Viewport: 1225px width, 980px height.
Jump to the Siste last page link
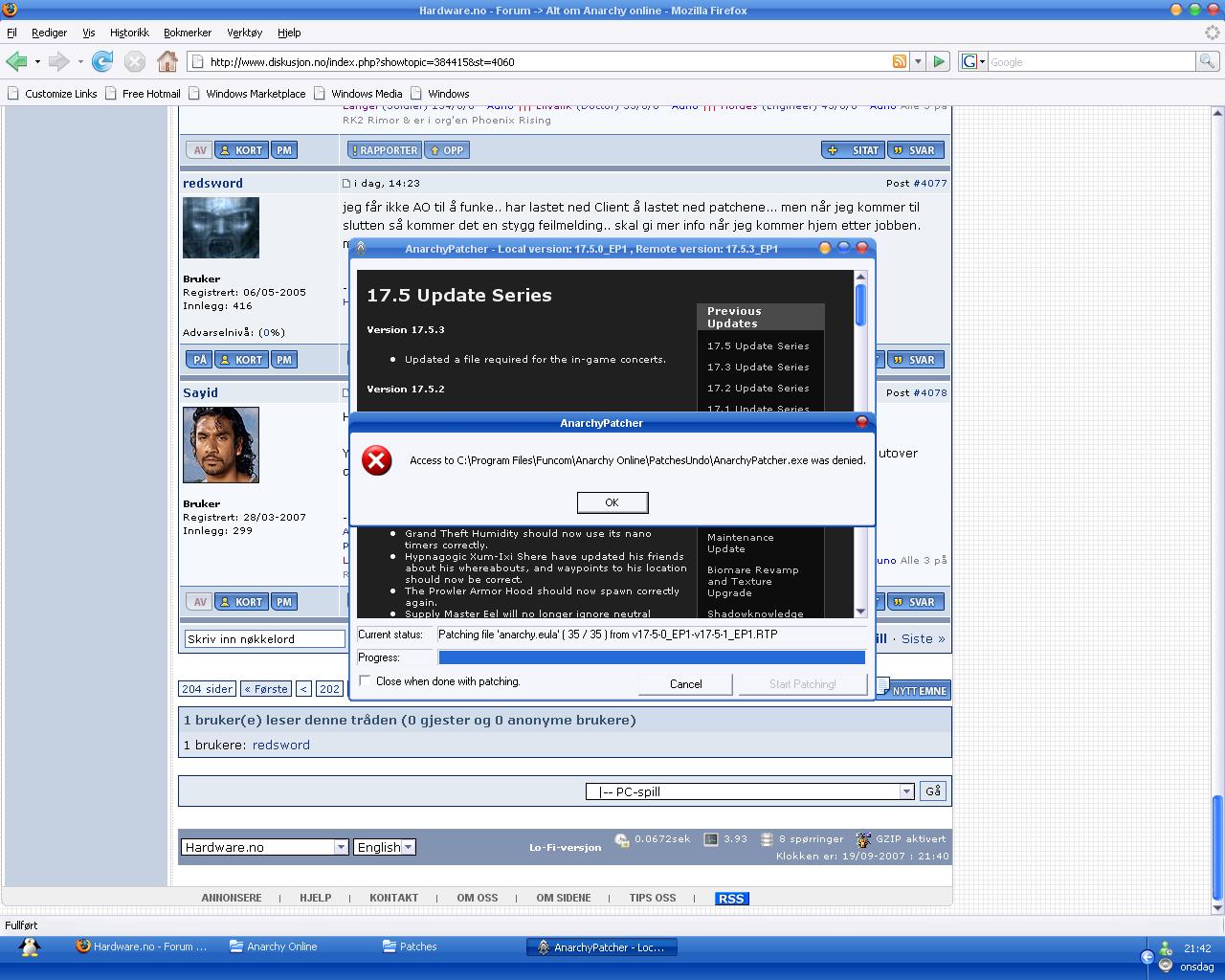(923, 638)
